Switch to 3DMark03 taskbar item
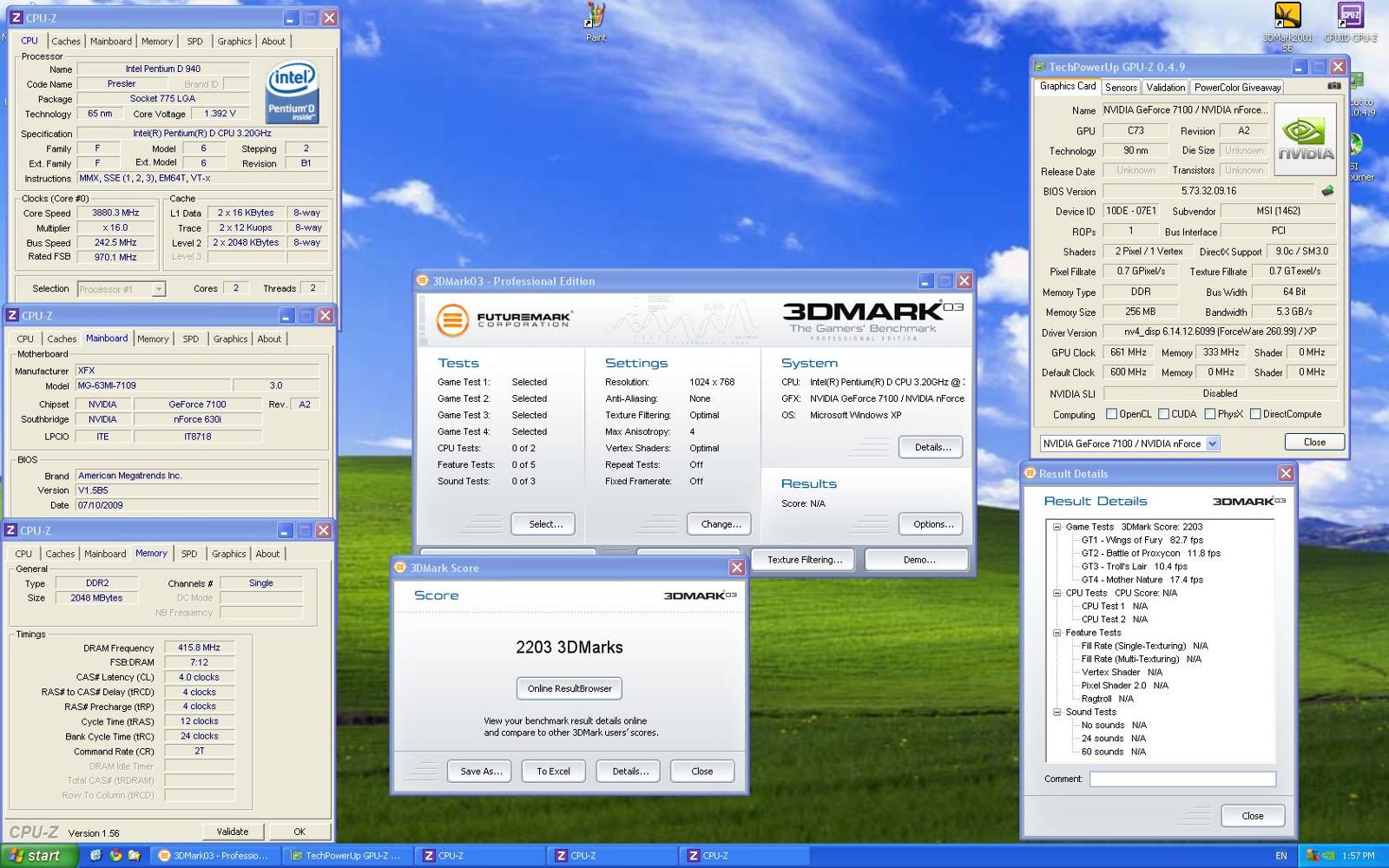1389x868 pixels. click(214, 856)
